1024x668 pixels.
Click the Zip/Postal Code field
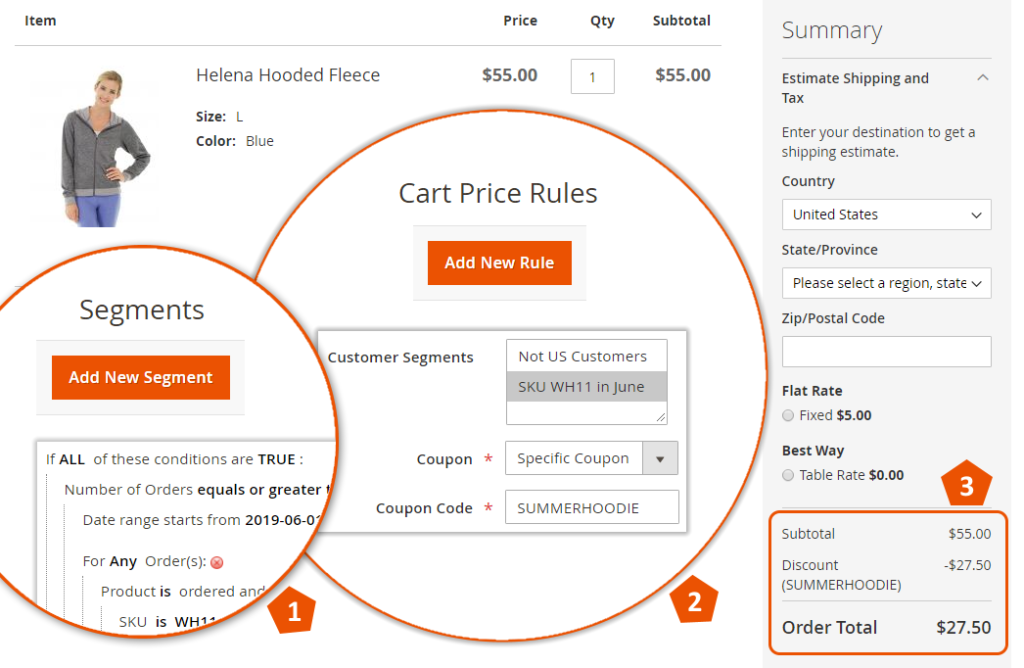(886, 351)
